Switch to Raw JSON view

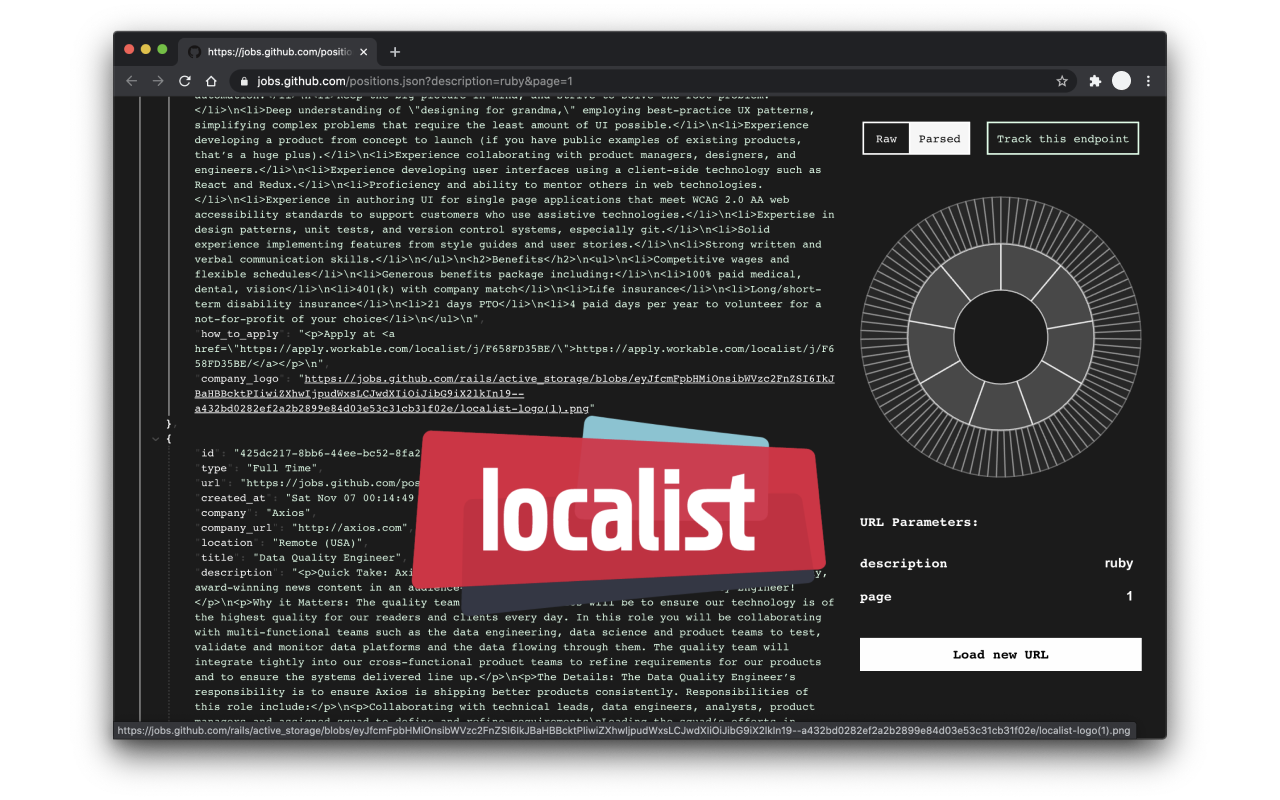click(887, 139)
